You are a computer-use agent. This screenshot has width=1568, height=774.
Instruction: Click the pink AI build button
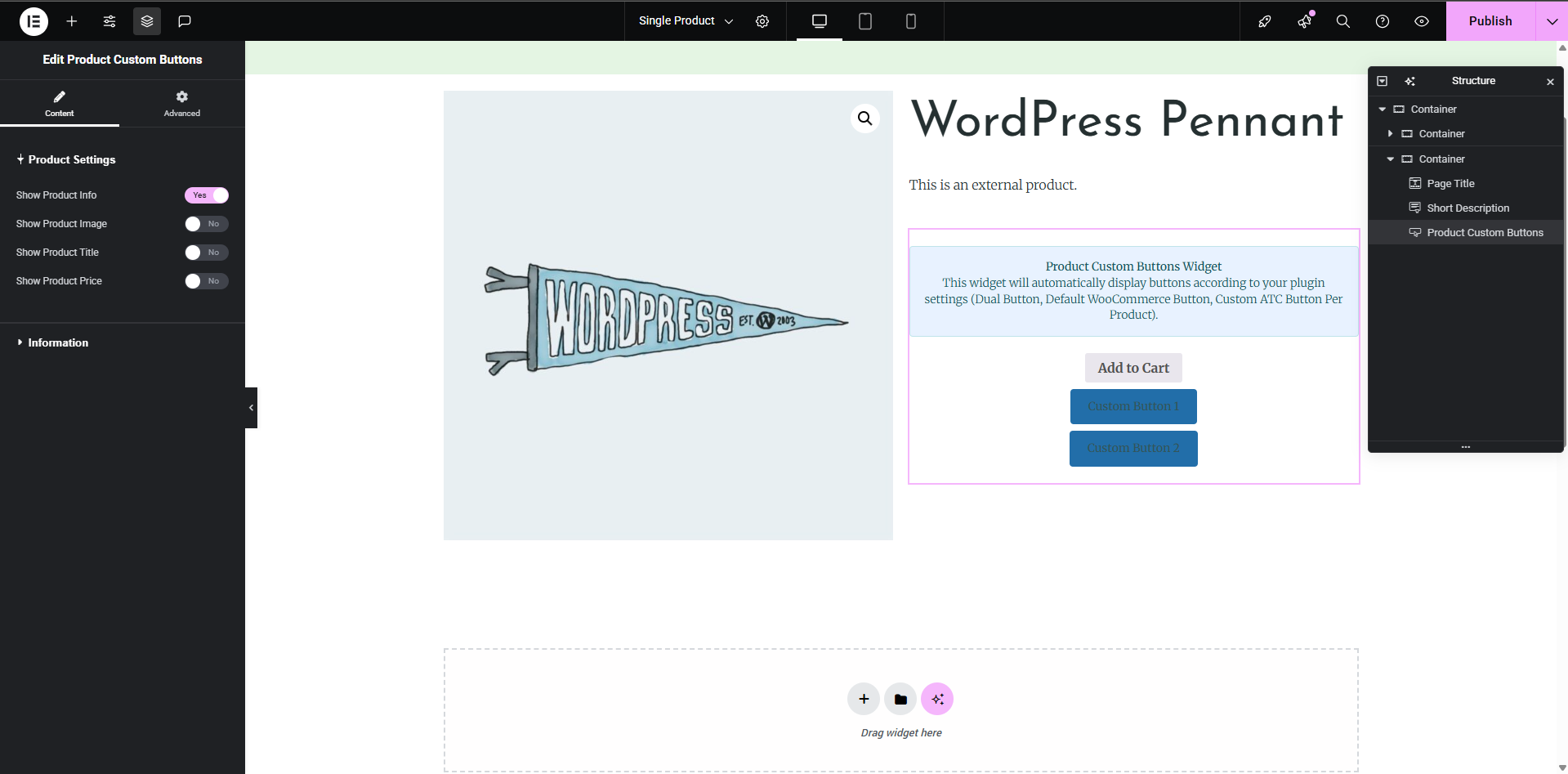937,699
